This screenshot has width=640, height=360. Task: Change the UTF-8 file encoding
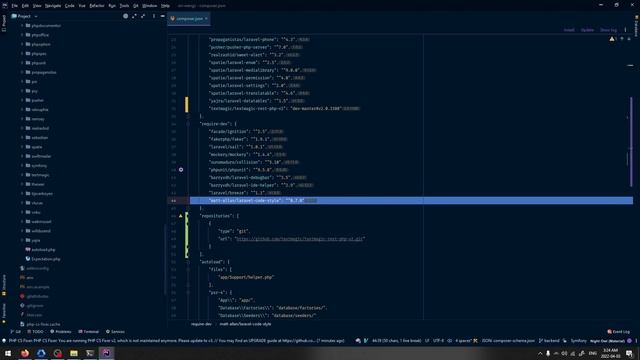tap(438, 340)
